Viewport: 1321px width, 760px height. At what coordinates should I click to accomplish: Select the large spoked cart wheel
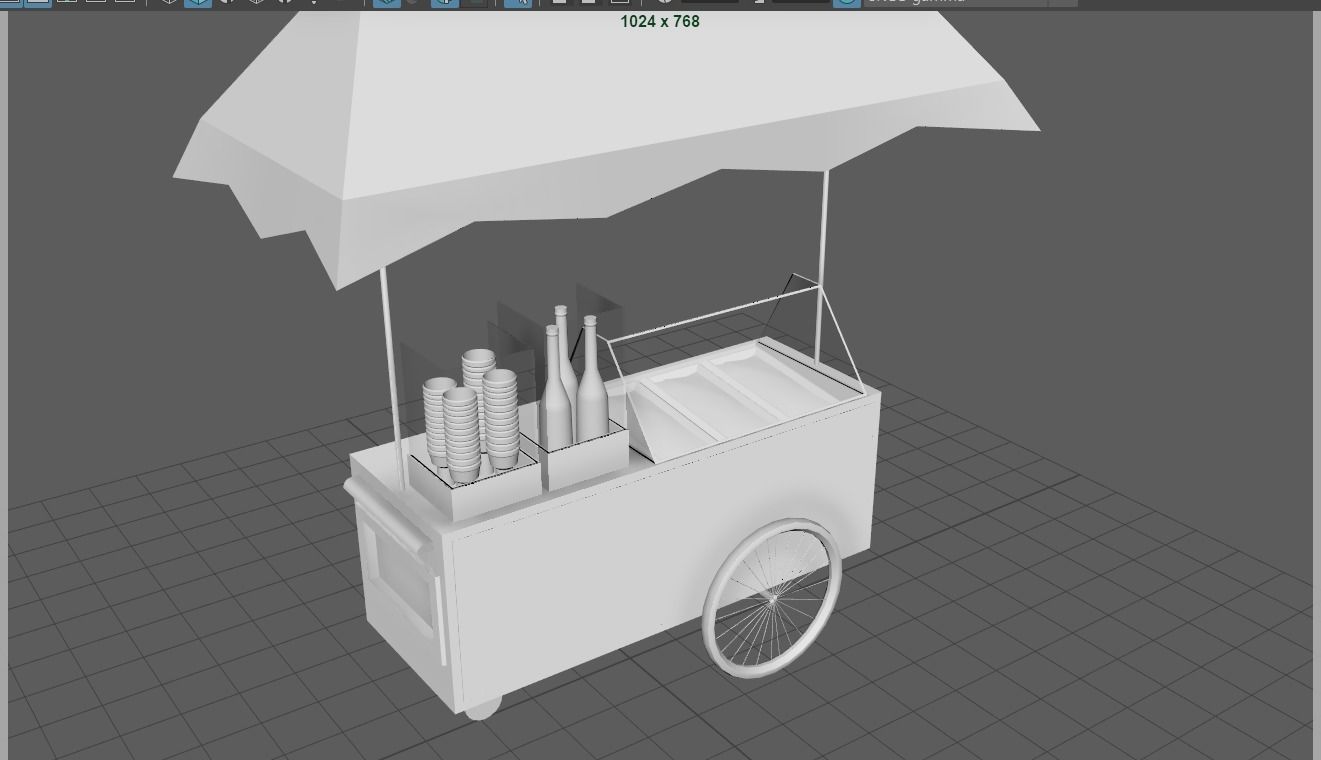[x=772, y=598]
